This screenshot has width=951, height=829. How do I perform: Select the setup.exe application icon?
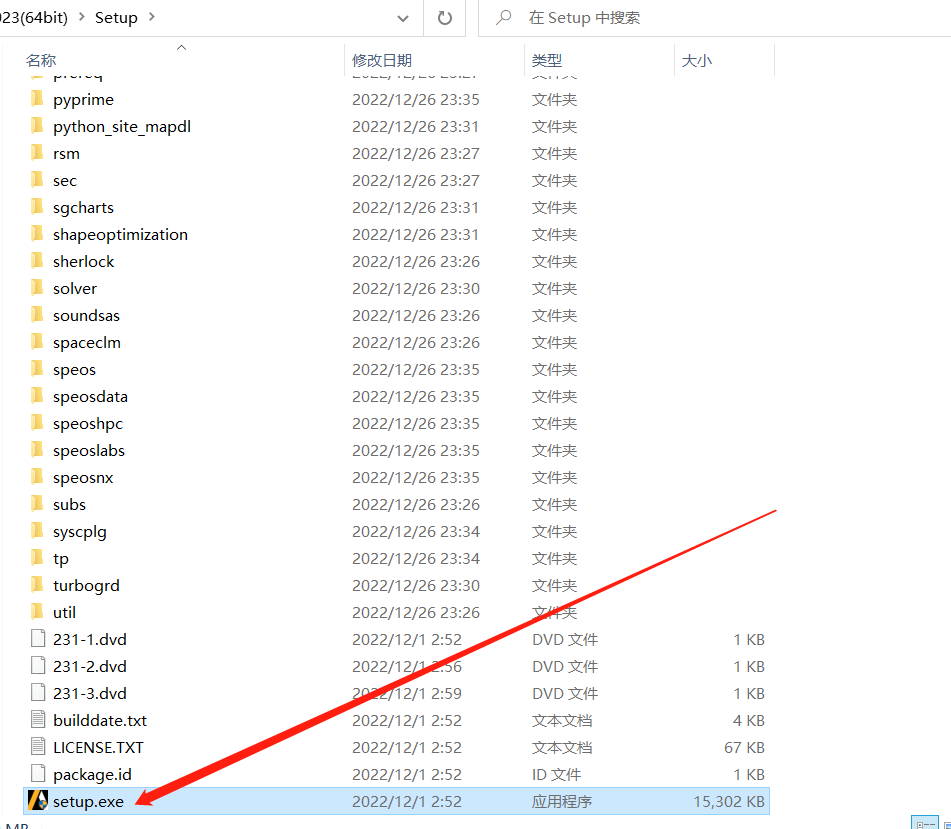38,800
